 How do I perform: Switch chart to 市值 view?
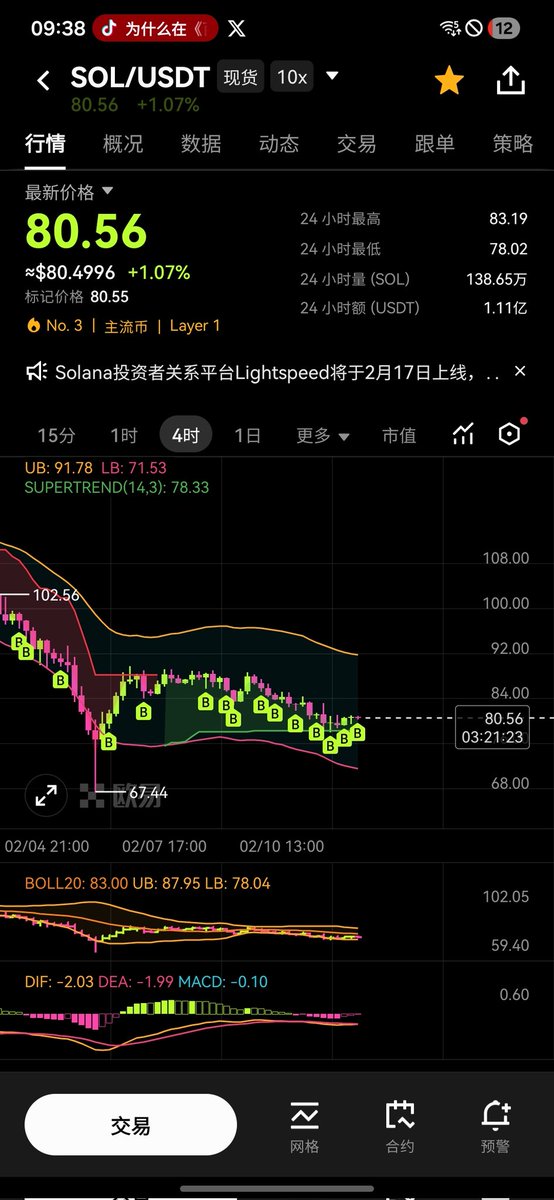tap(399, 435)
